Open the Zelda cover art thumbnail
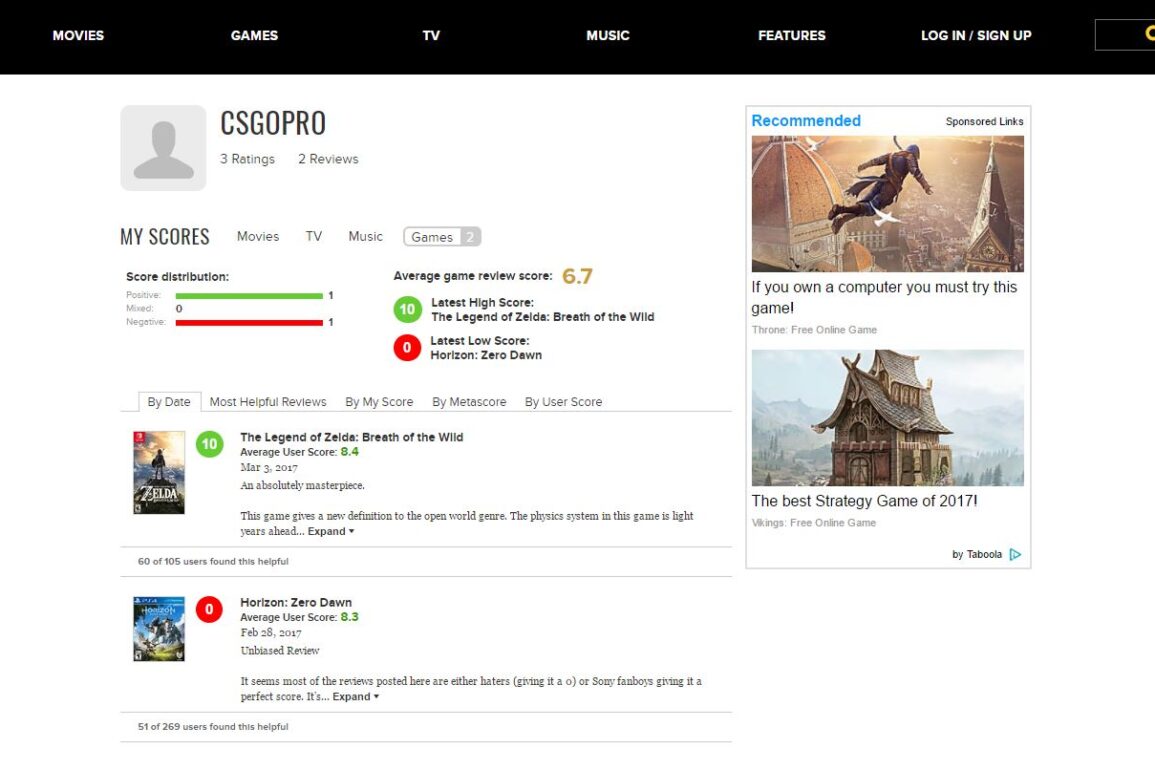The image size is (1155, 770). (159, 472)
